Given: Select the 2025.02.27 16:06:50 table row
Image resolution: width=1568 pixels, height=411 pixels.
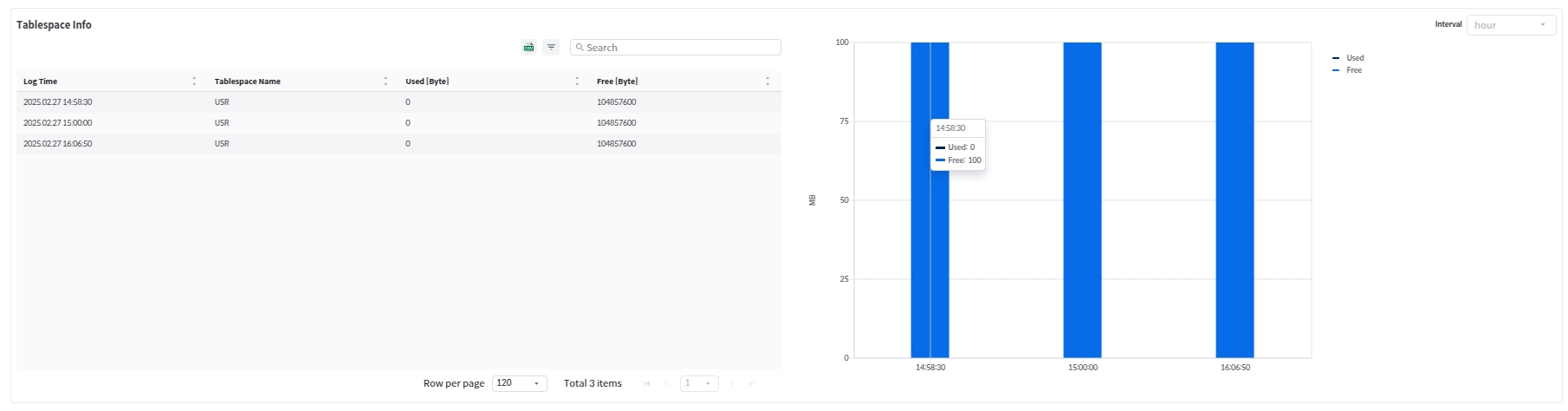Looking at the screenshot, I should [x=398, y=144].
